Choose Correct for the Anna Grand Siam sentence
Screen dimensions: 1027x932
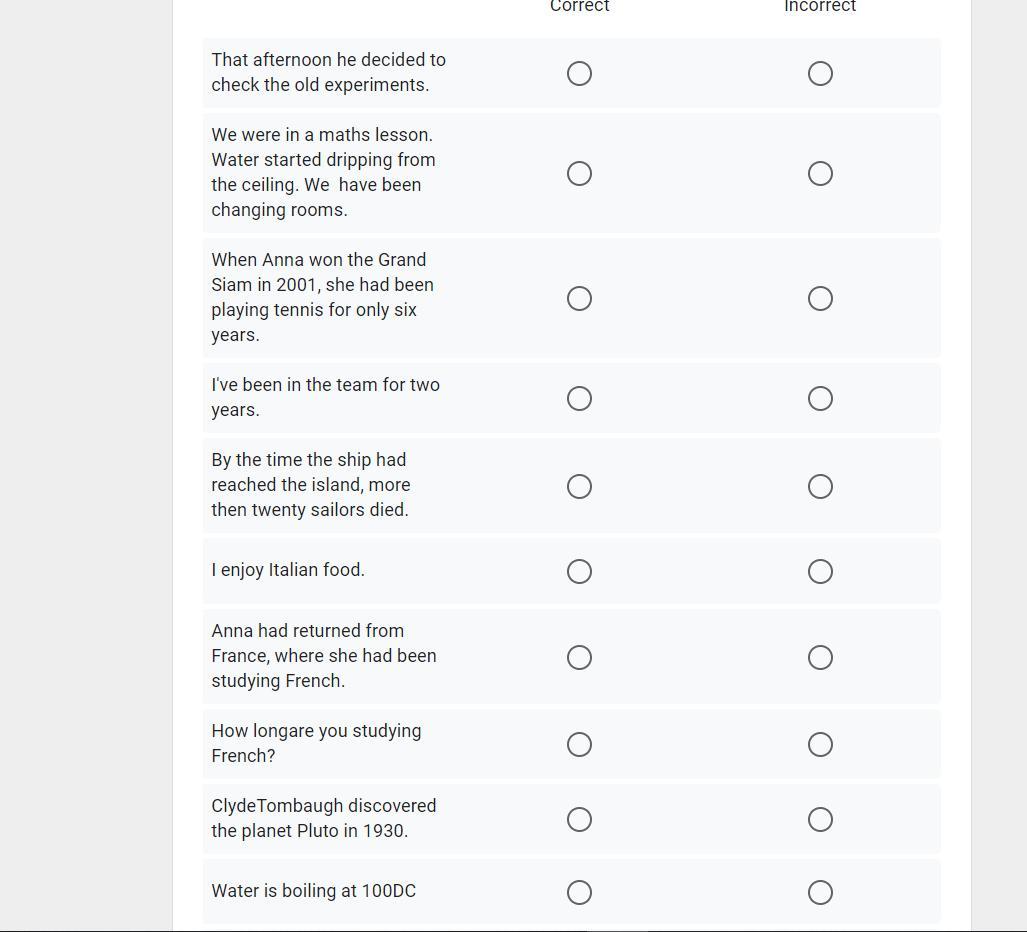[579, 299]
